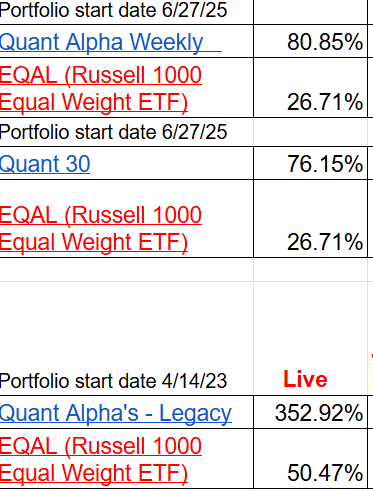Select the blank cell under second EQAL link
This screenshot has height=491, width=373.
click(x=127, y=270)
